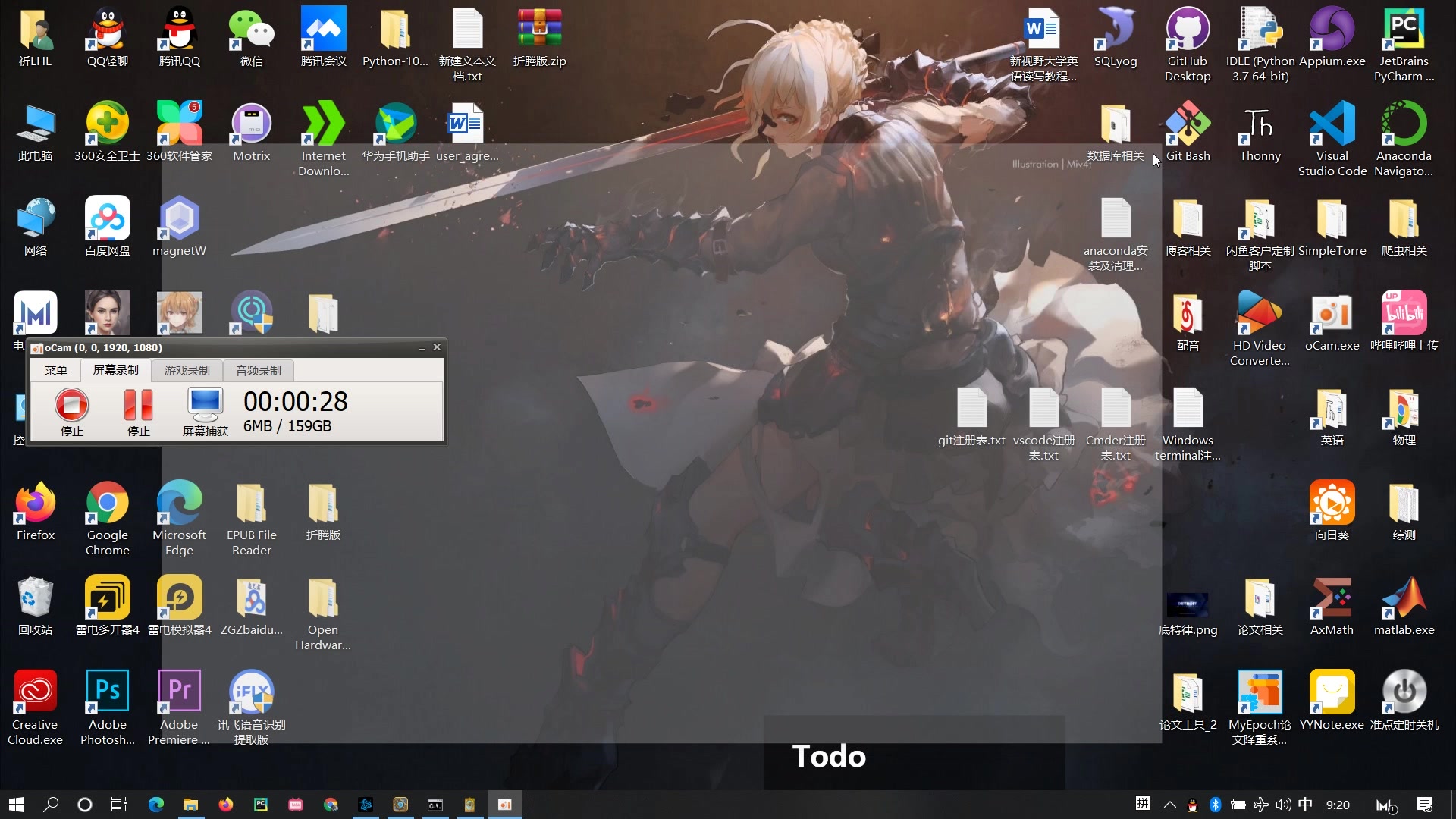The width and height of the screenshot is (1456, 819).
Task: Select the 屏幕录制 tab
Action: (x=115, y=370)
